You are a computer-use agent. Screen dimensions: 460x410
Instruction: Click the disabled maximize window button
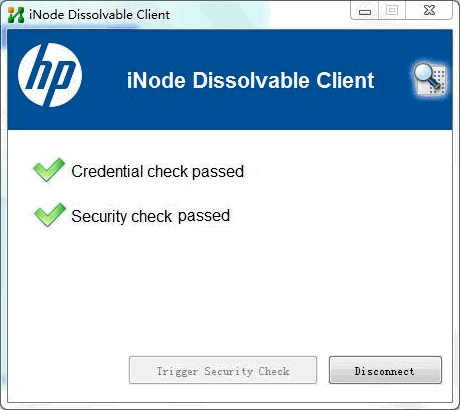(x=392, y=10)
